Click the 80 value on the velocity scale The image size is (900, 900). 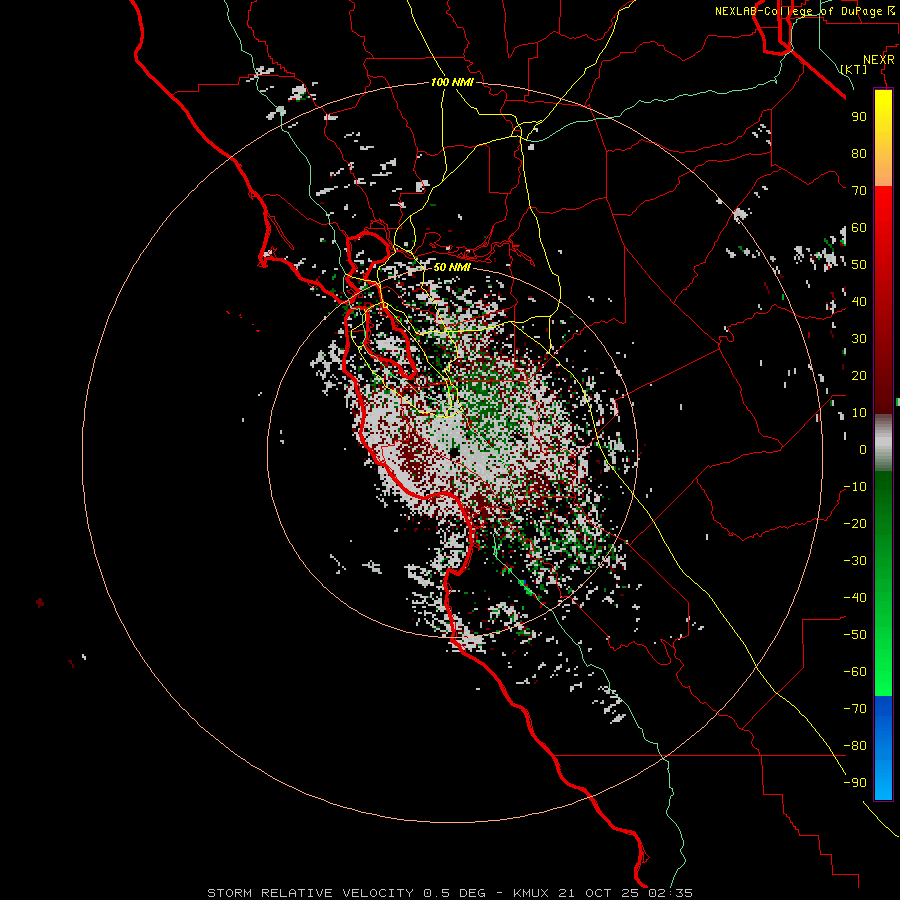859,153
